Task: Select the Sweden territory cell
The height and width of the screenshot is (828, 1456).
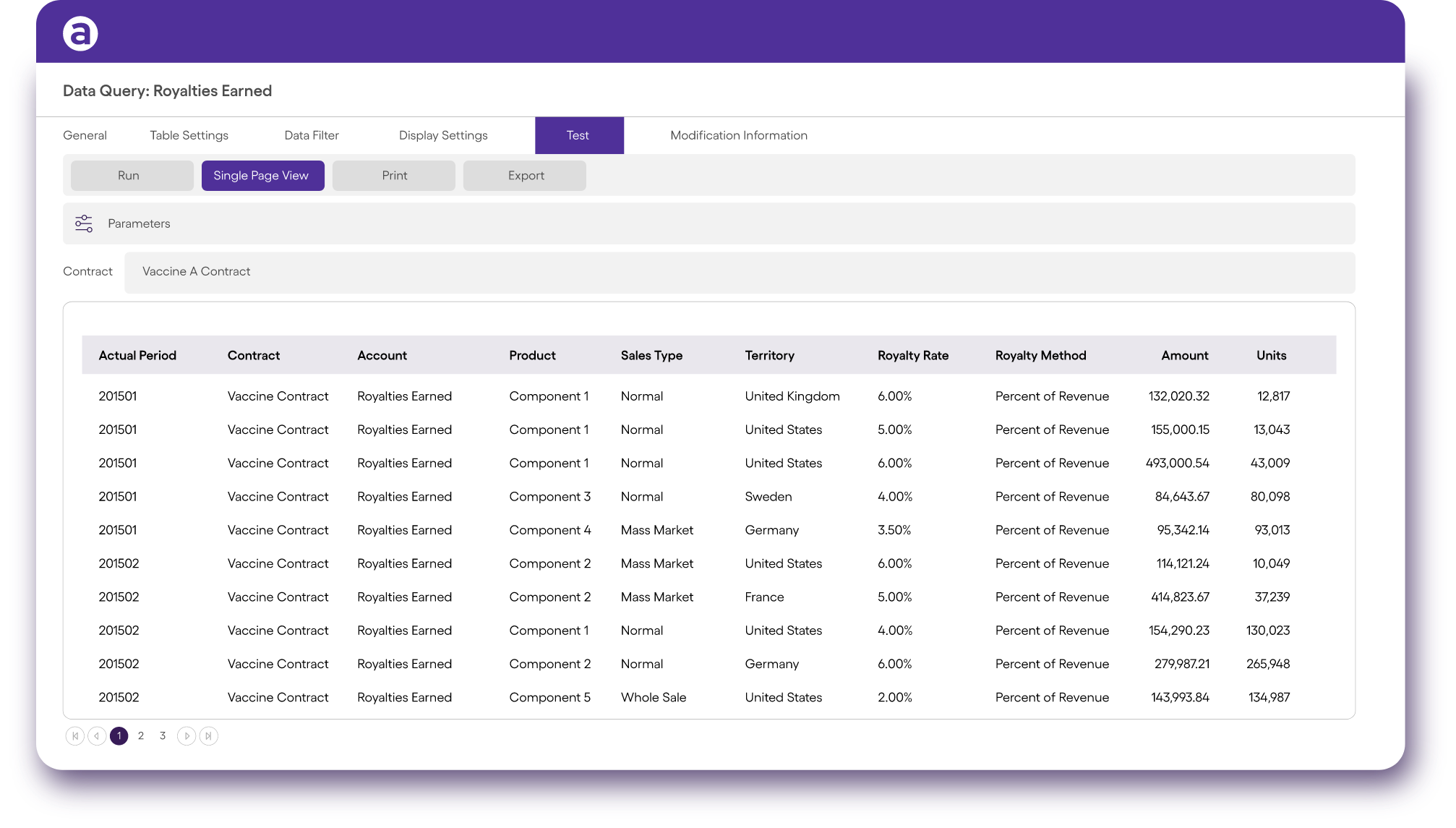Action: (x=768, y=497)
